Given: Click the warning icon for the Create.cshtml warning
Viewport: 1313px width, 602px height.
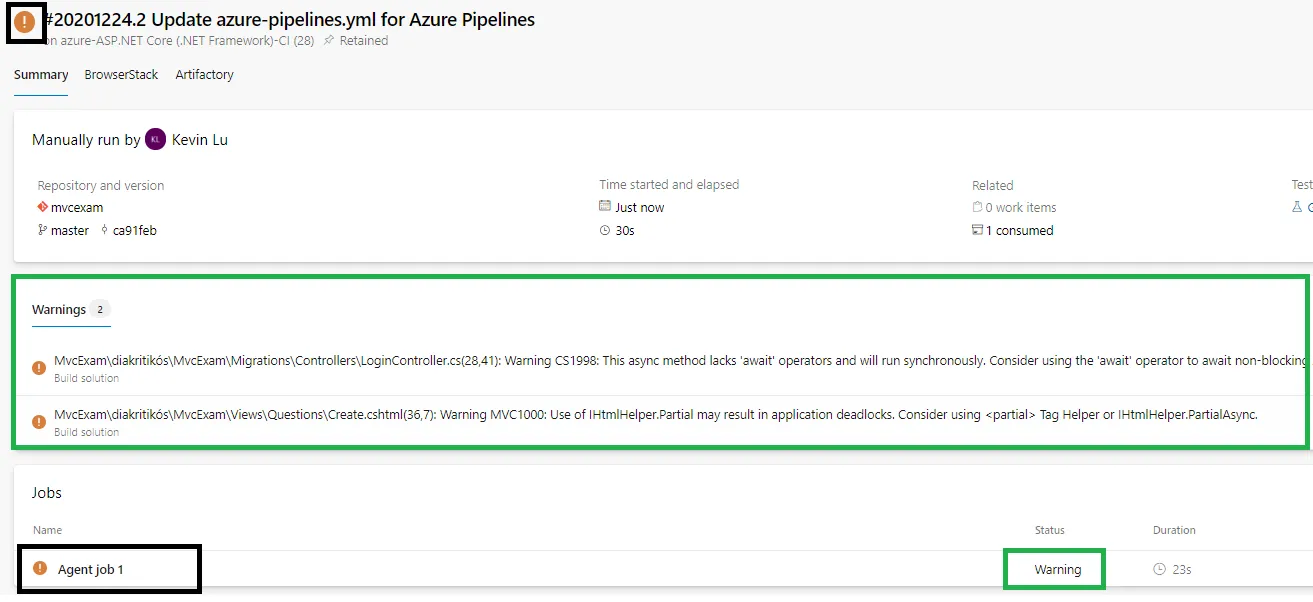Looking at the screenshot, I should click(x=39, y=421).
